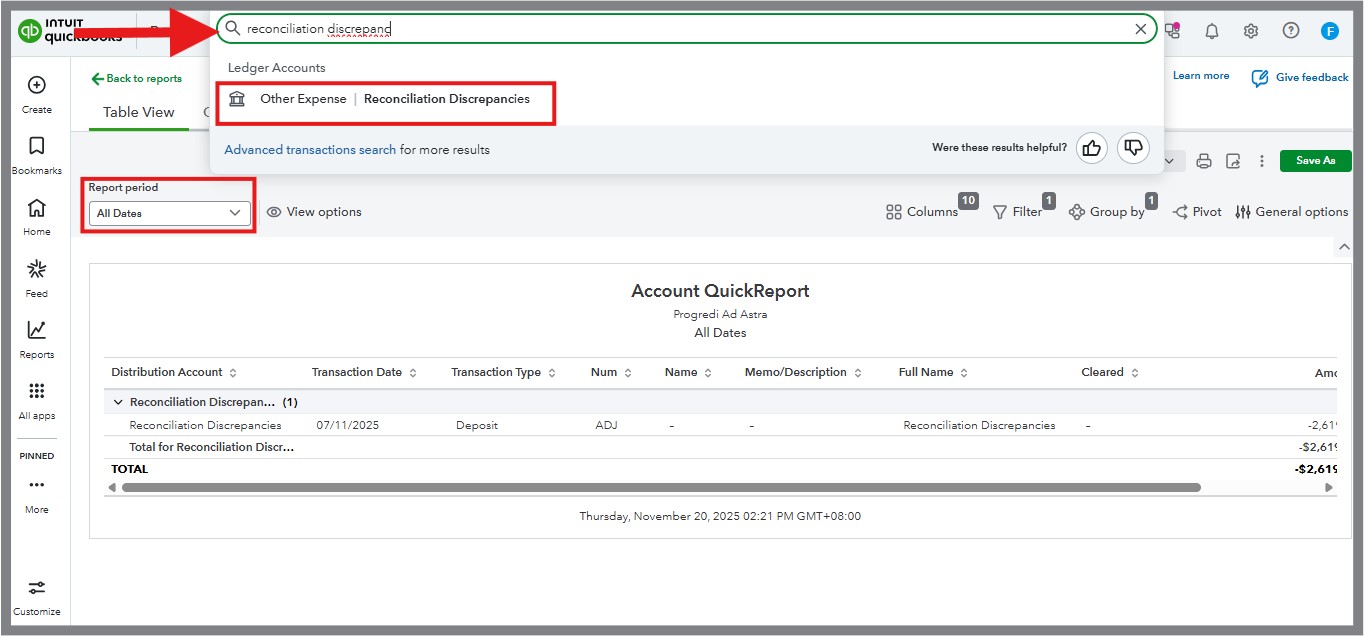
Task: Click inside the search input field
Action: (x=680, y=29)
